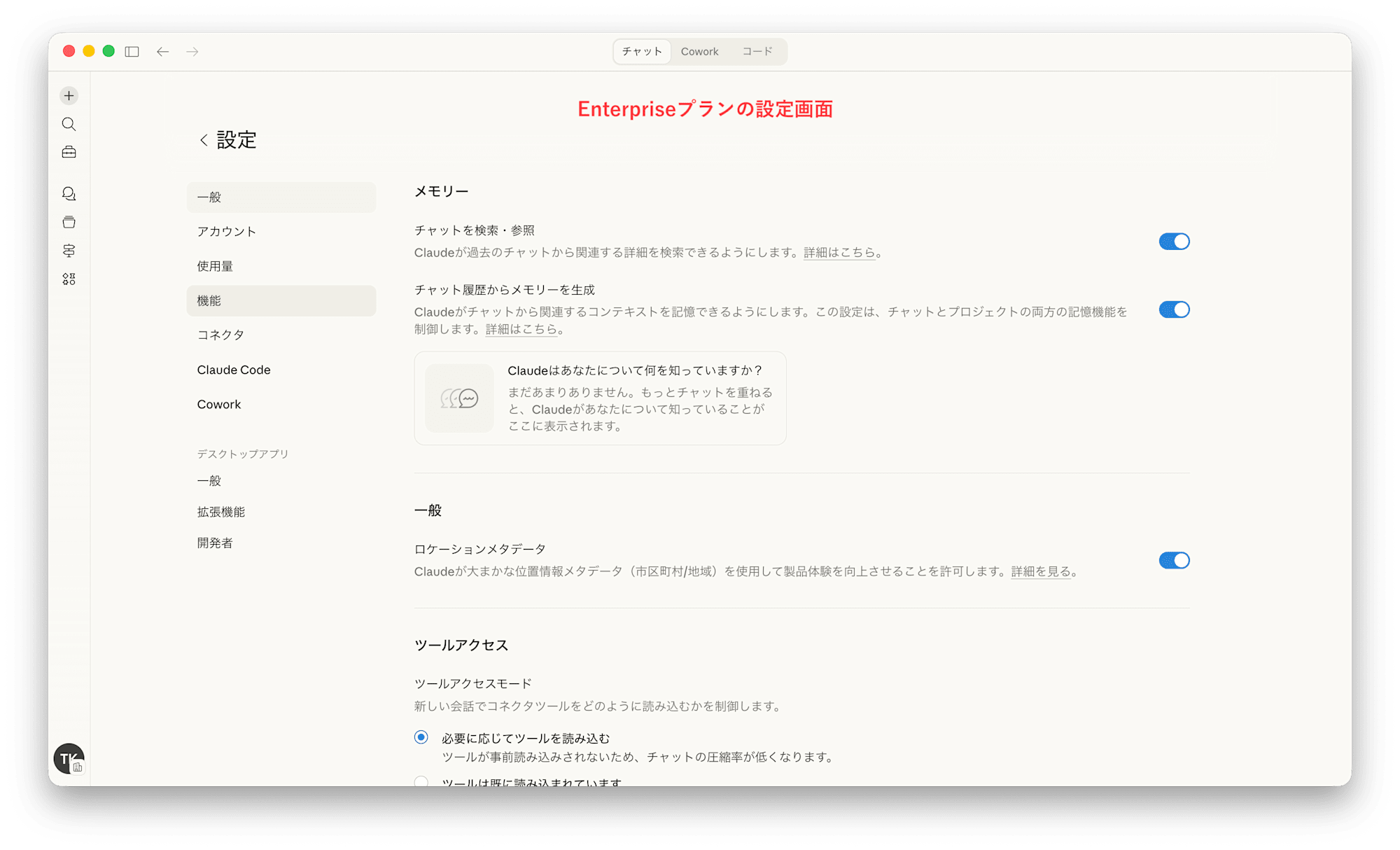
Task: Open the コネクタ settings section
Action: coord(221,335)
